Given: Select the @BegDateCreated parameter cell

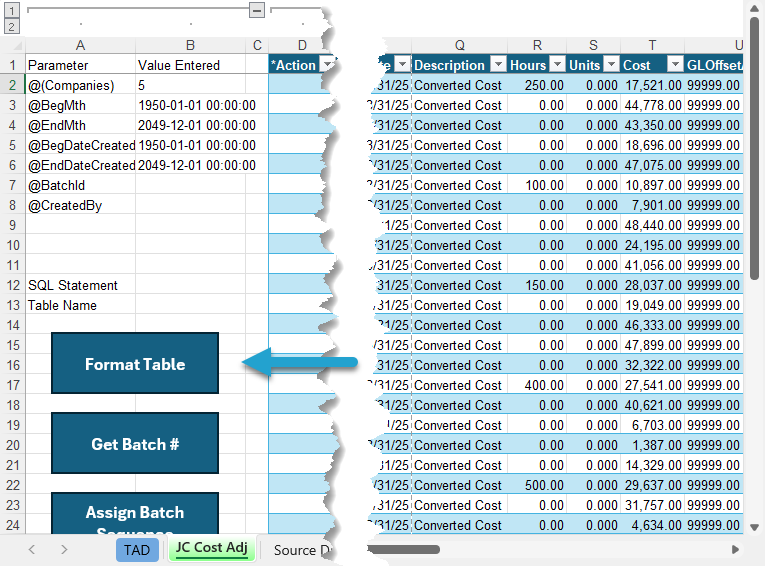Looking at the screenshot, I should click(81, 145).
